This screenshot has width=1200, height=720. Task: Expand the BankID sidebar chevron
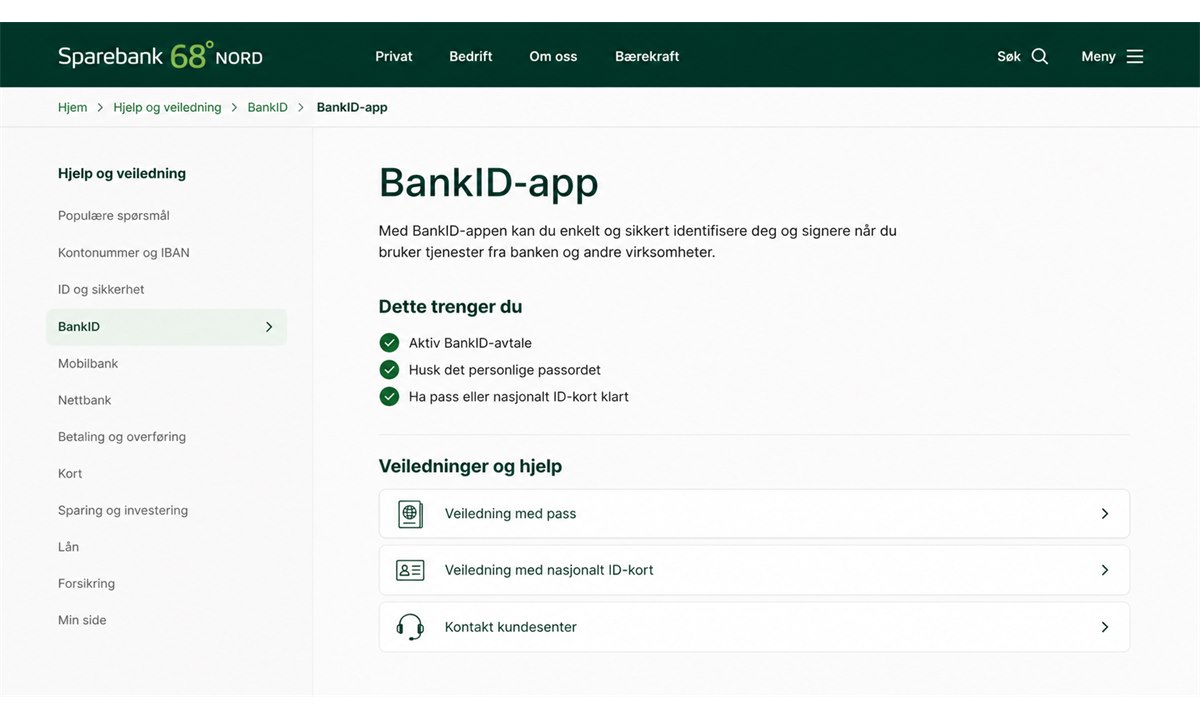(x=269, y=327)
